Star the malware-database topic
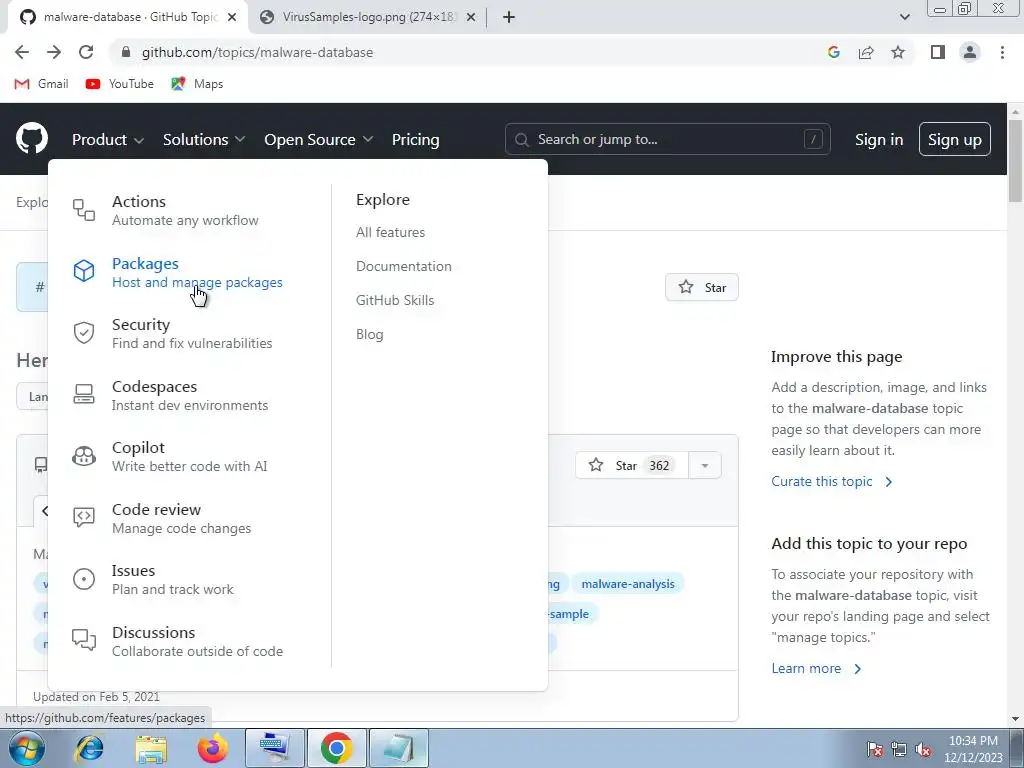Viewport: 1024px width, 768px height. coord(702,287)
